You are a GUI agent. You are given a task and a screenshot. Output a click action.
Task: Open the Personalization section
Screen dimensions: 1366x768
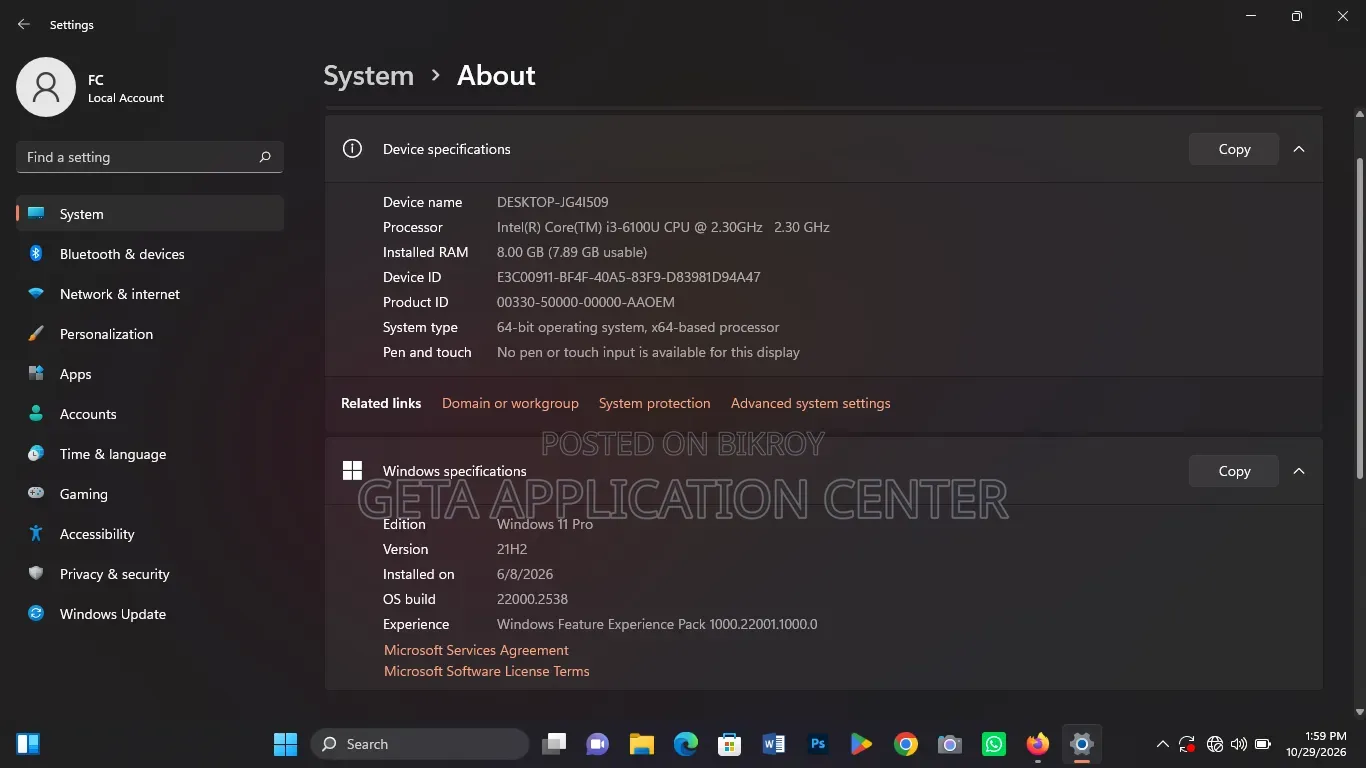coord(150,334)
